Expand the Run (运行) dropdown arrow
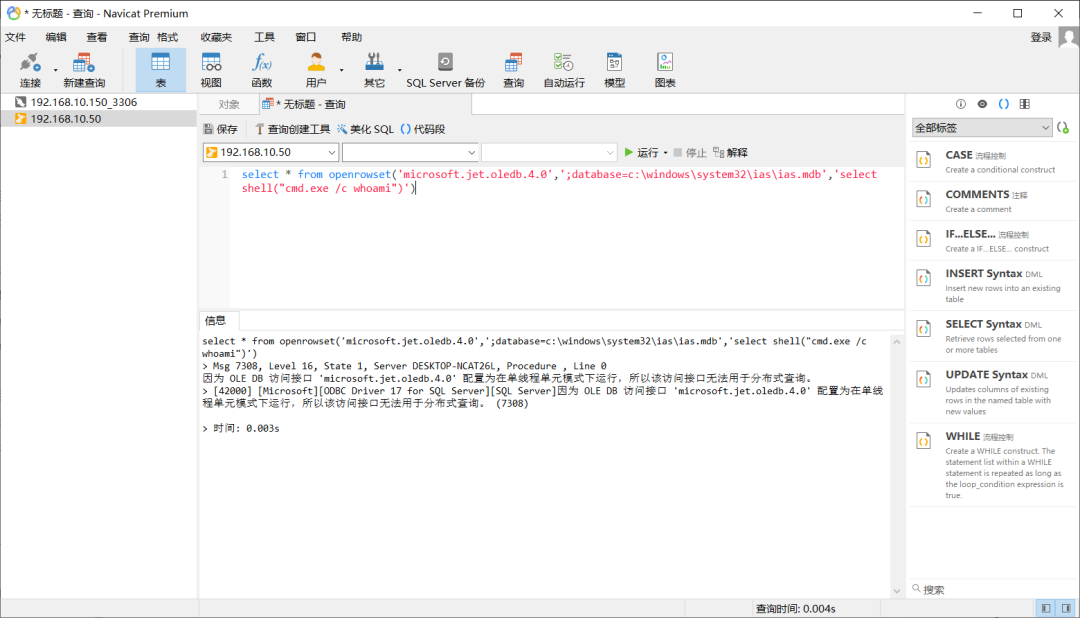The image size is (1080, 618). [x=665, y=153]
